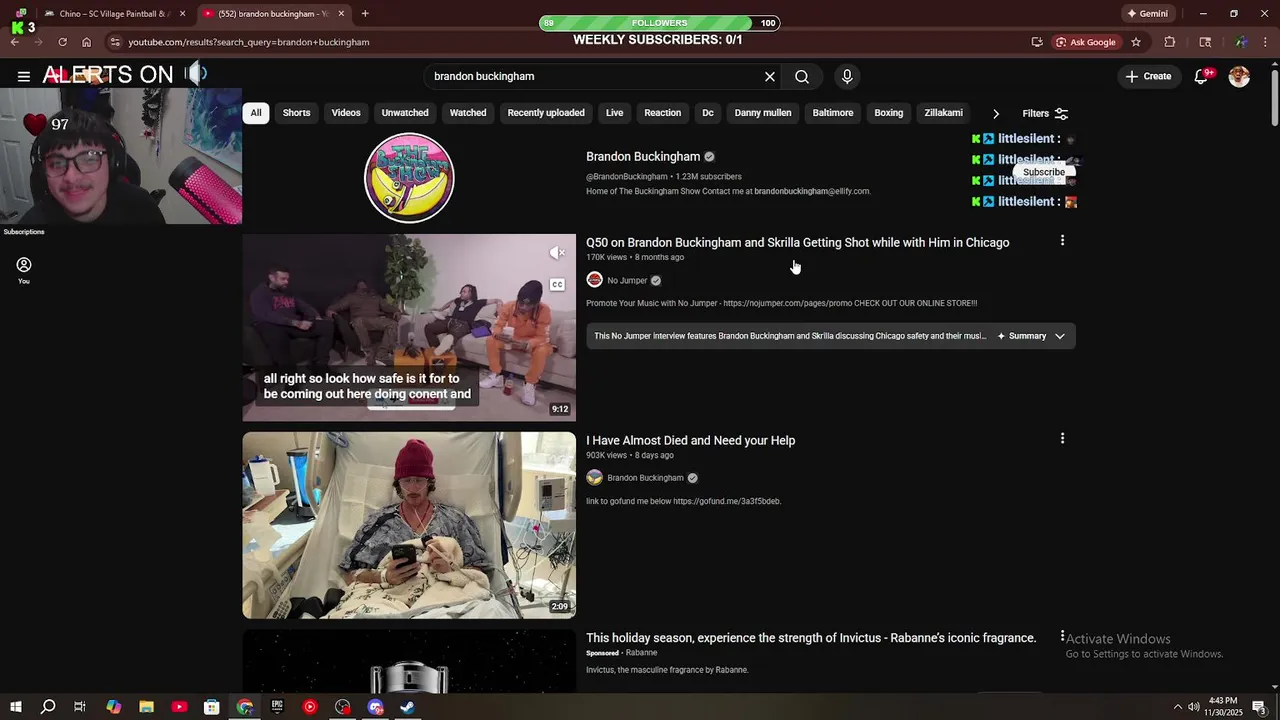
Task: Open the search Filters panel
Action: click(x=1045, y=114)
